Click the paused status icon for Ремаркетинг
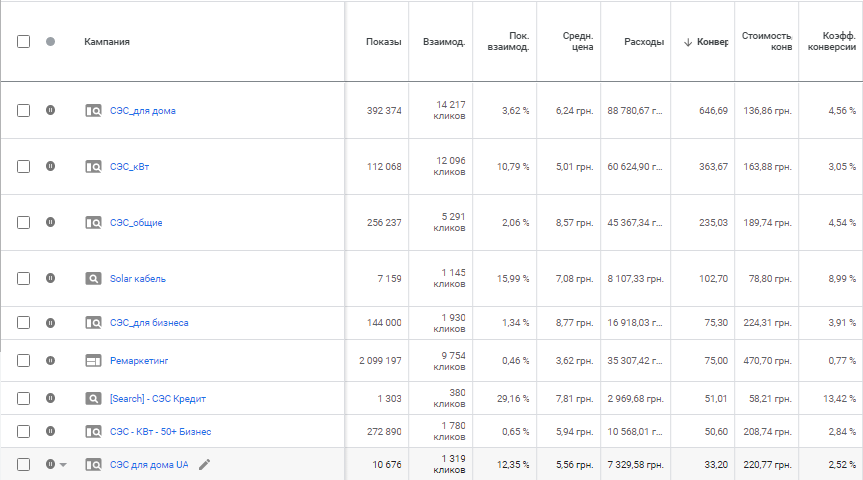Screen dimensions: 863x480 [51, 360]
